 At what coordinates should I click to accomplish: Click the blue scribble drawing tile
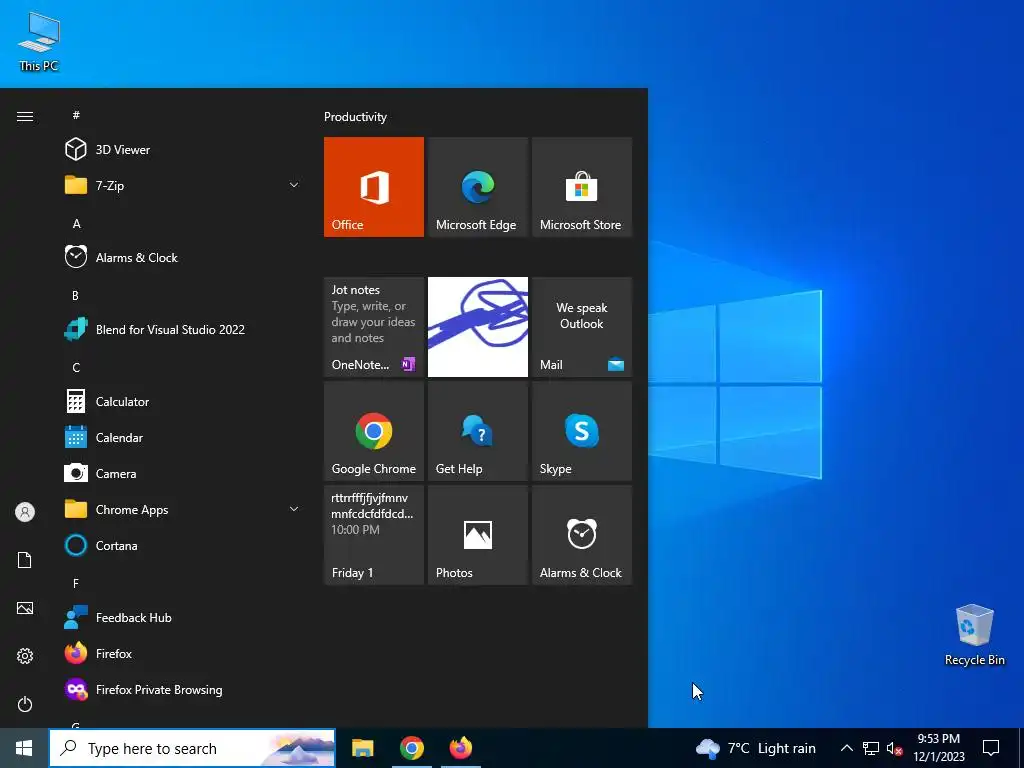[477, 327]
